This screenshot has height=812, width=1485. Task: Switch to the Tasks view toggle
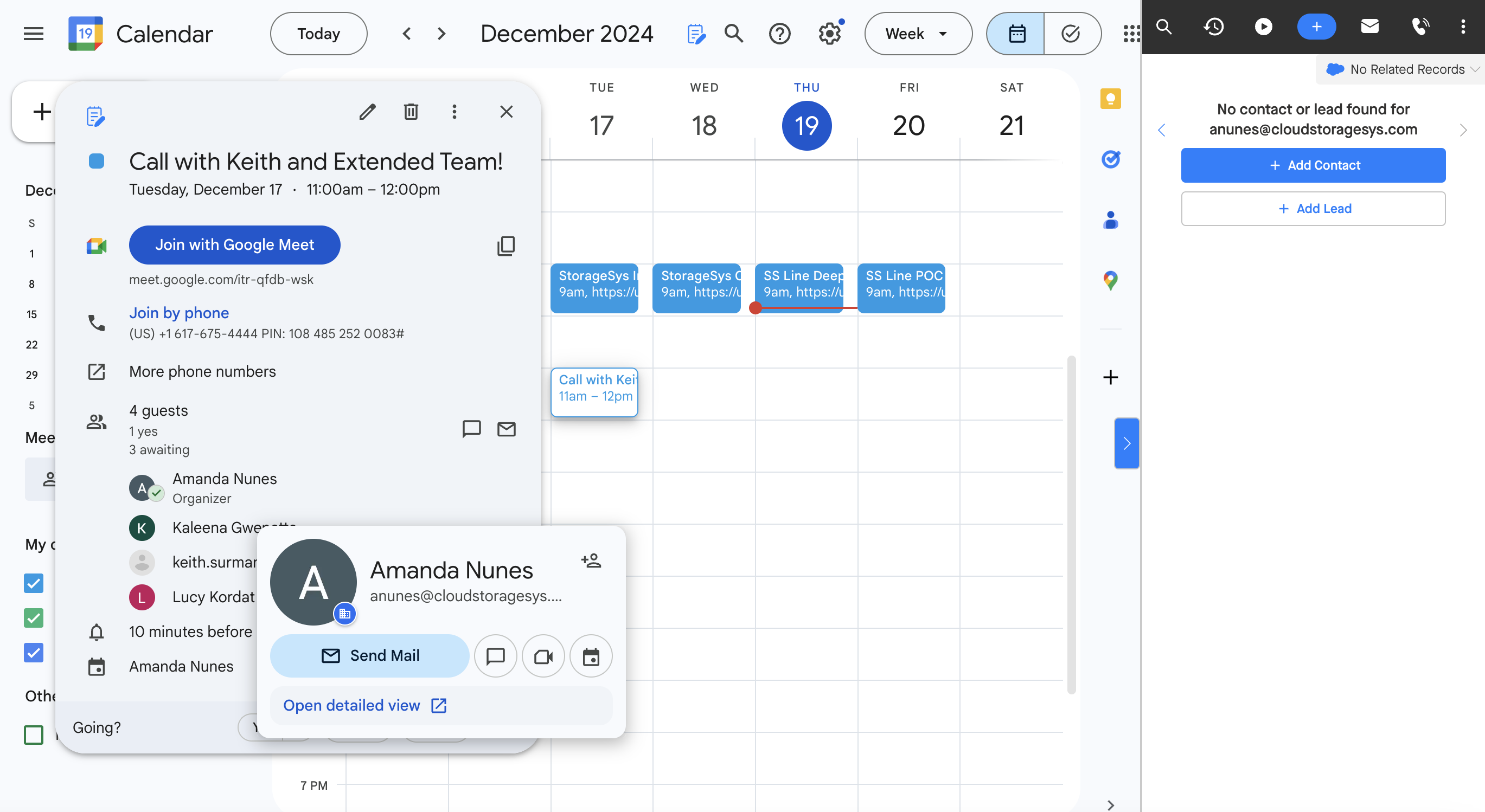[1071, 34]
